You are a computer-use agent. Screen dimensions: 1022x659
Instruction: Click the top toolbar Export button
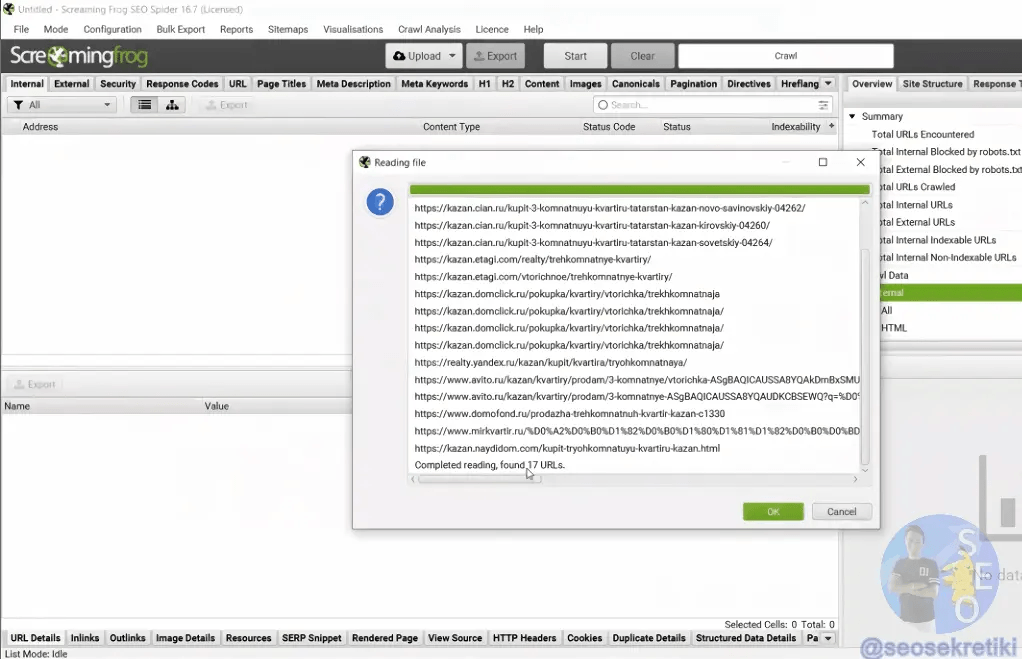[x=495, y=56]
